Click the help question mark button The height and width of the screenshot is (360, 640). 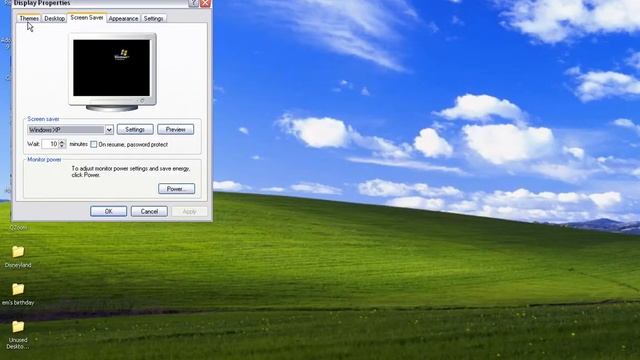coord(193,4)
